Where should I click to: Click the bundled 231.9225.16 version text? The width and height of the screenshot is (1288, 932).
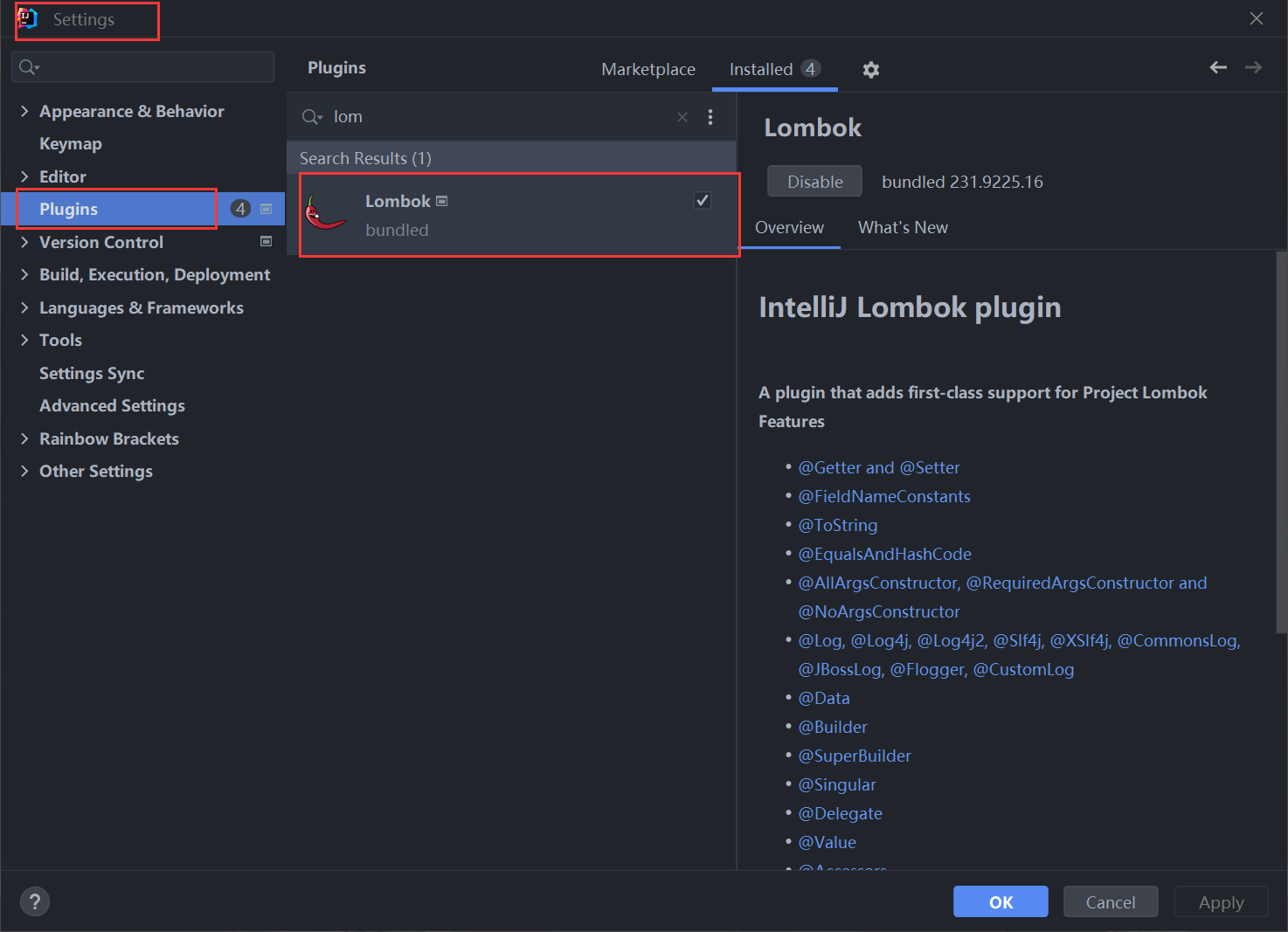pyautogui.click(x=962, y=182)
